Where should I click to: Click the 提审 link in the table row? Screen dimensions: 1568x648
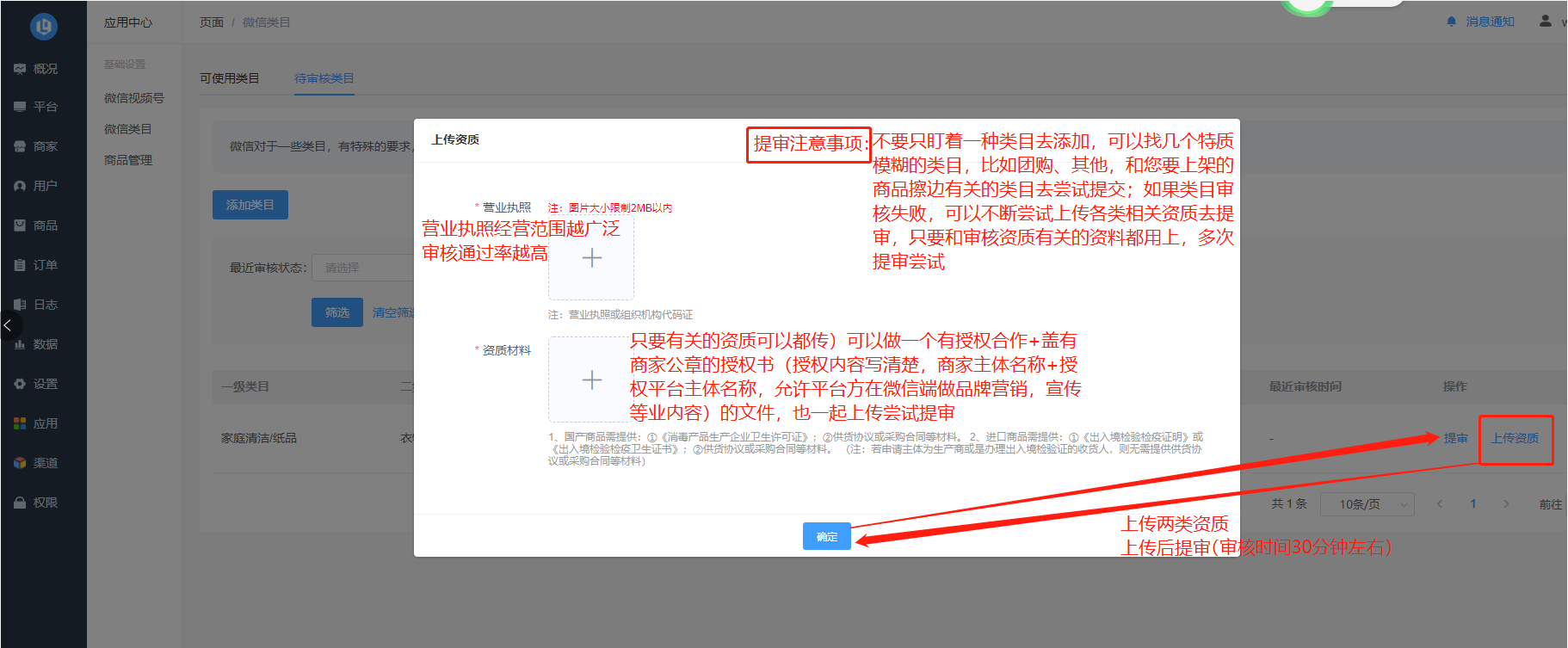tap(1455, 438)
